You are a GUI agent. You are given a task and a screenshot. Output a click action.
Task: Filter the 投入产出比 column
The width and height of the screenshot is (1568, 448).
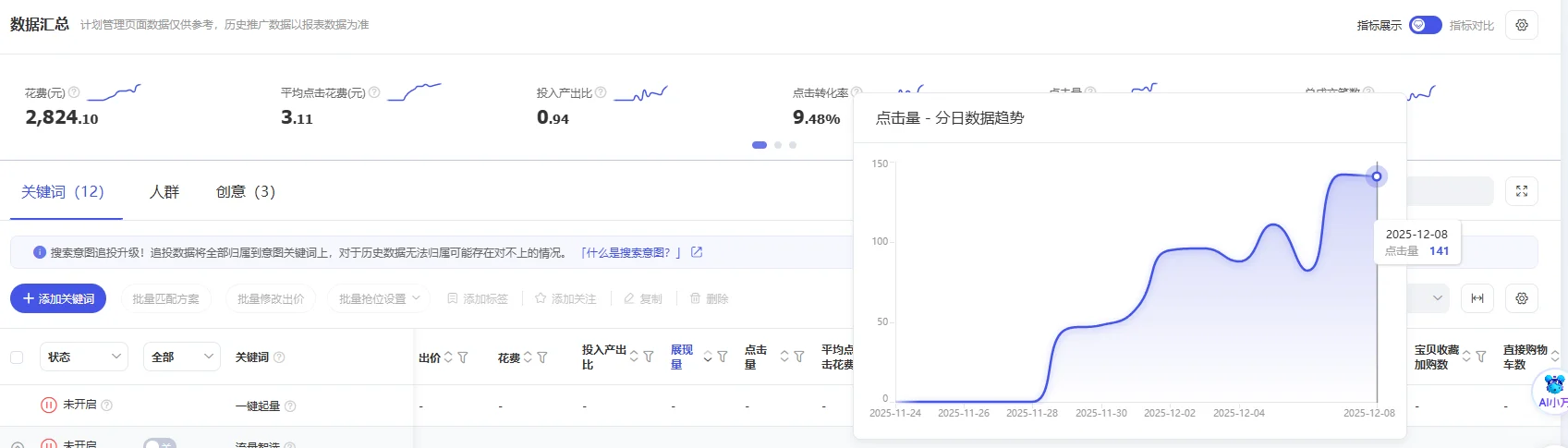pyautogui.click(x=649, y=357)
